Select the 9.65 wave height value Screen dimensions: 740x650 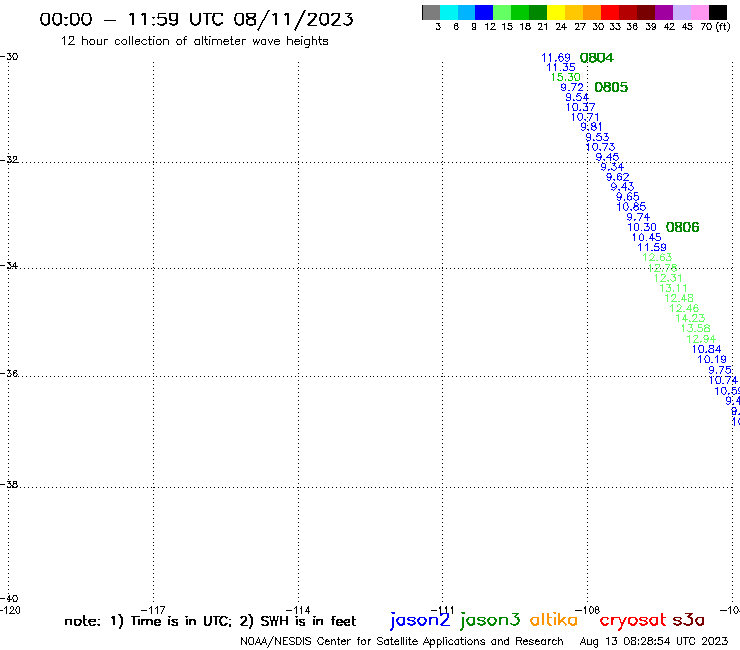click(628, 196)
